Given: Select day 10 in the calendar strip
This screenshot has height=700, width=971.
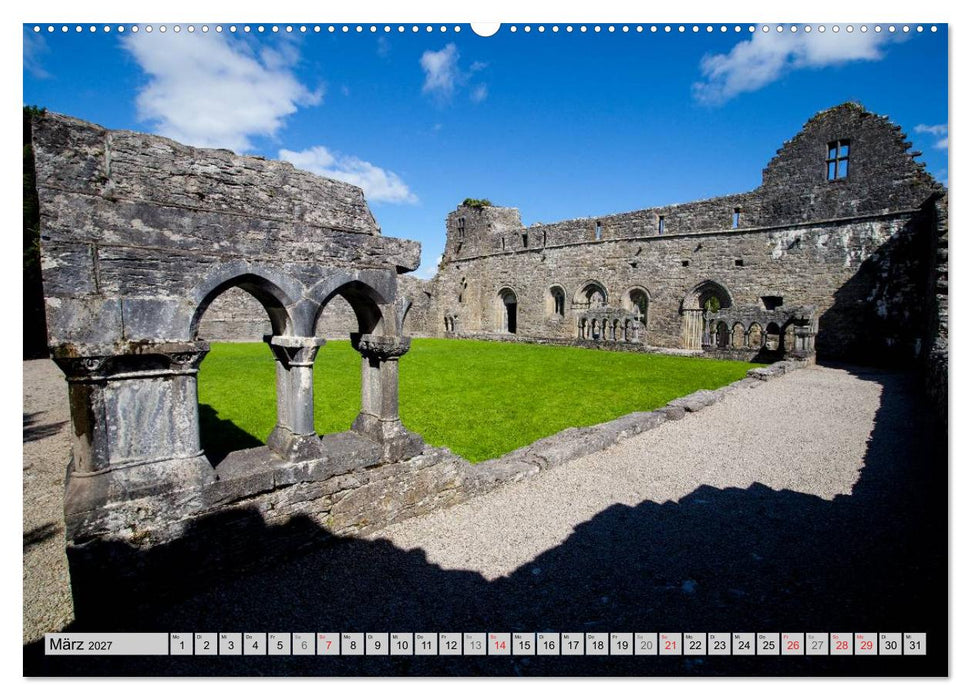Looking at the screenshot, I should 401,644.
